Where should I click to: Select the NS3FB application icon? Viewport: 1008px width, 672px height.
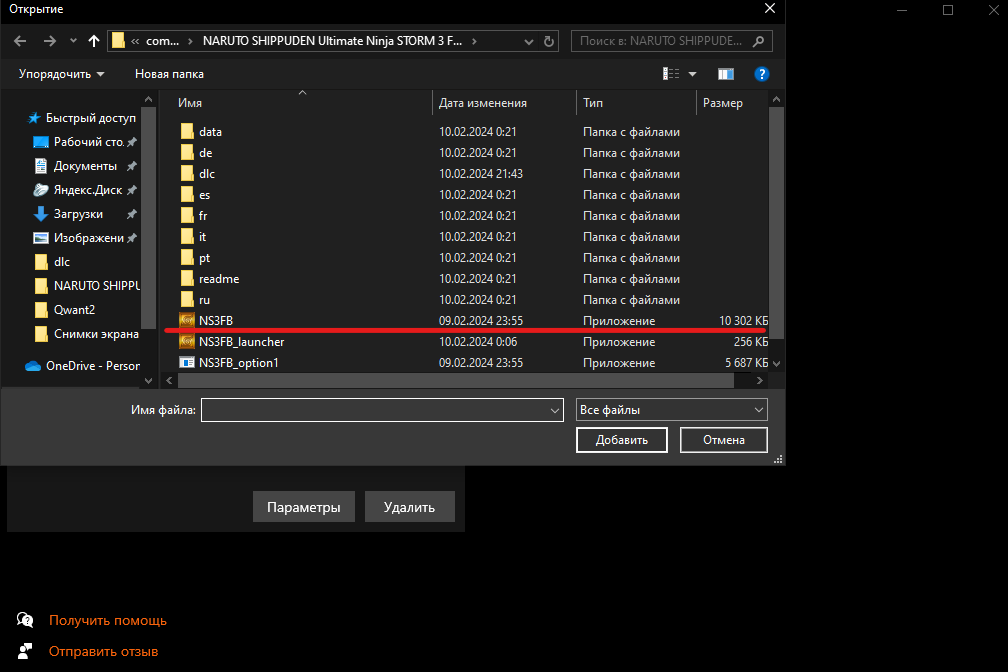pyautogui.click(x=187, y=320)
